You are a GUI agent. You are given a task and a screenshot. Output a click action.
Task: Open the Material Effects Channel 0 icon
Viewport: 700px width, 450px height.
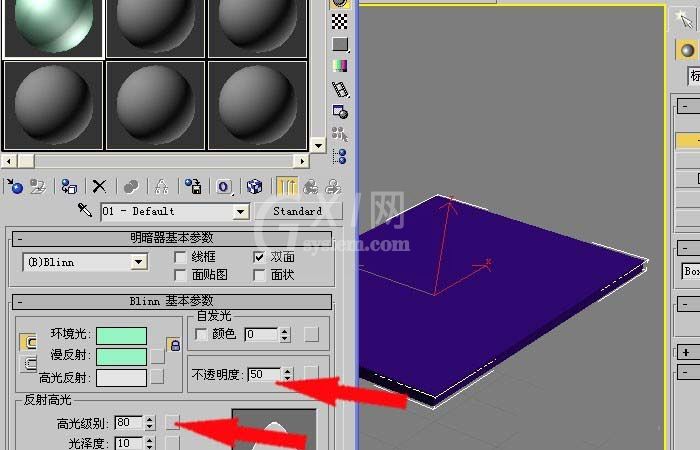tap(224, 186)
